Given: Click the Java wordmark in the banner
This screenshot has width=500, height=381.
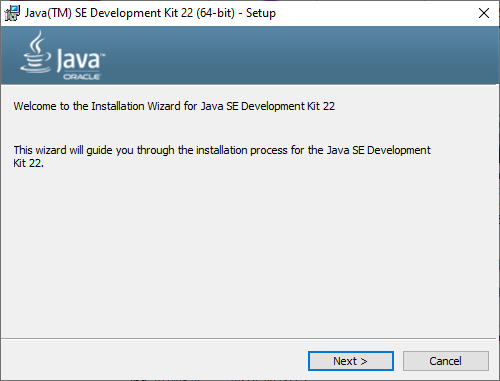Looking at the screenshot, I should click(78, 59).
